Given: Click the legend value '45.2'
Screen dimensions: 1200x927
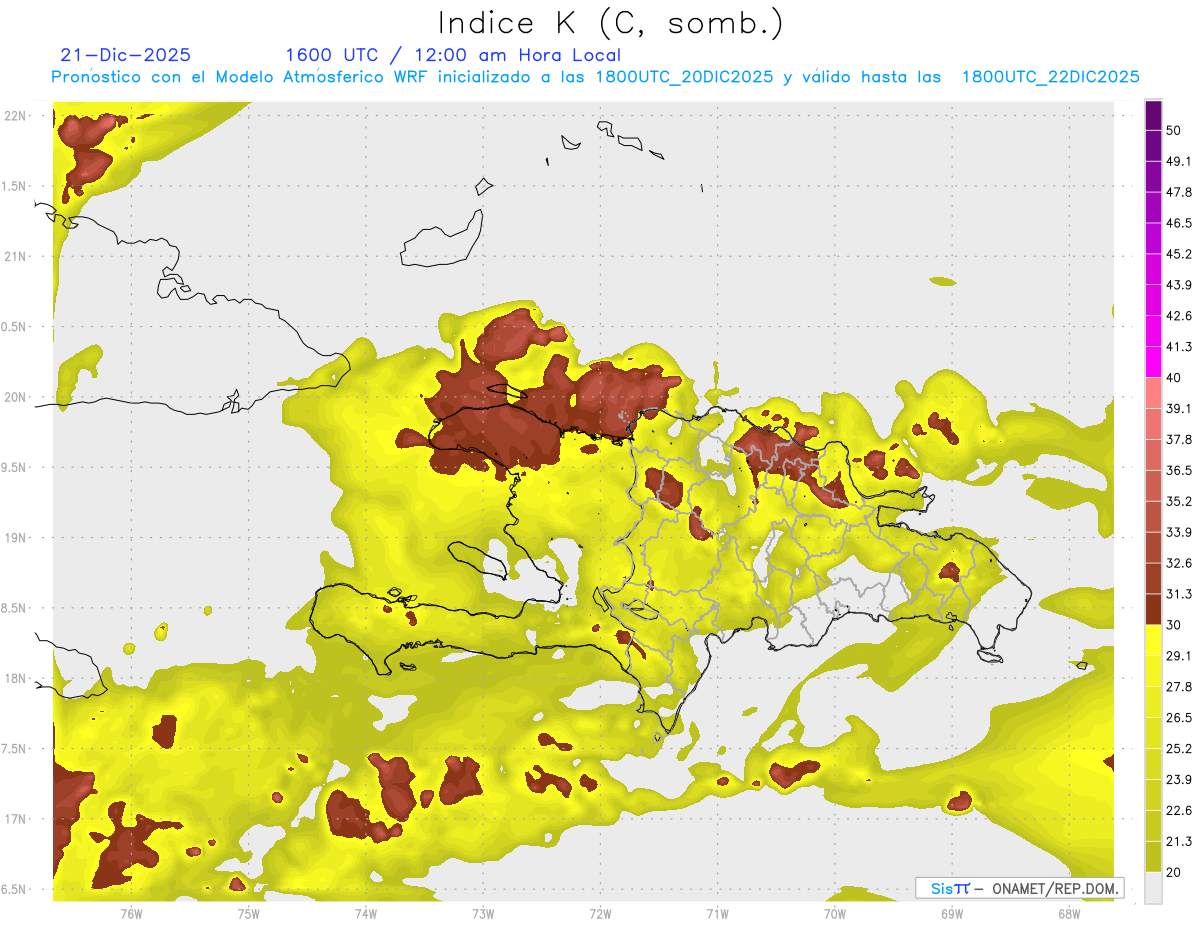Looking at the screenshot, I should [x=1179, y=254].
